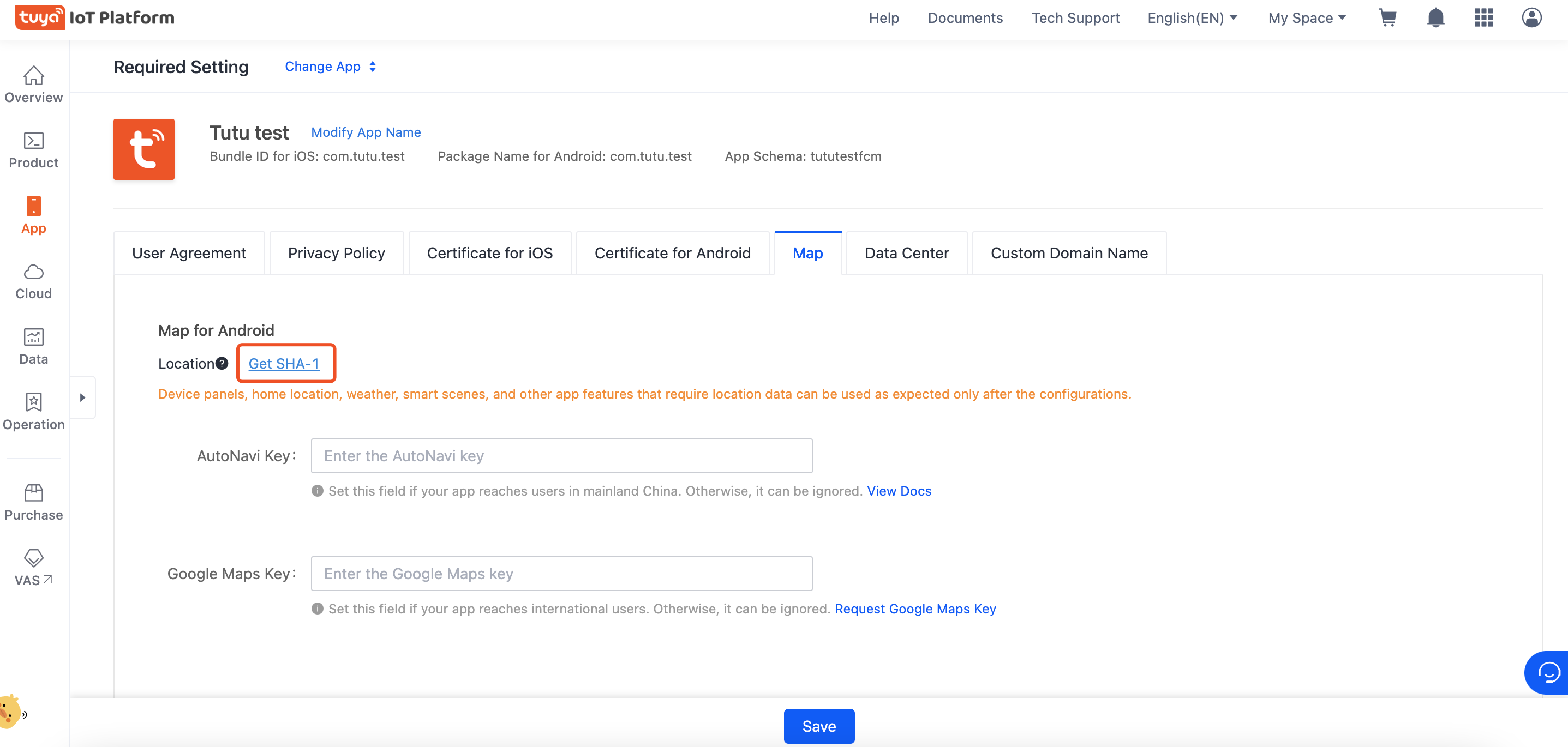This screenshot has width=1568, height=747.
Task: Click Request Google Maps Key link
Action: click(x=915, y=609)
